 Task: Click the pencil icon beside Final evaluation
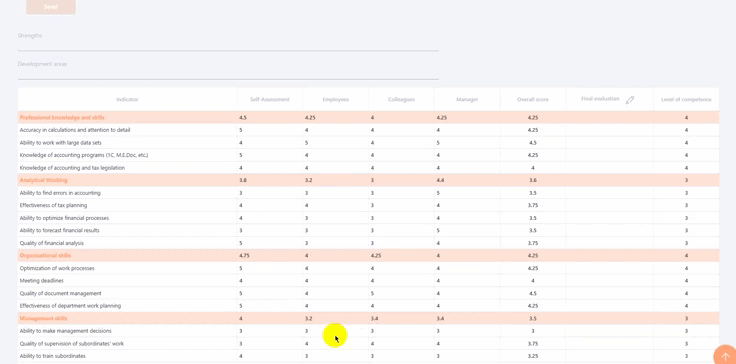(x=630, y=100)
